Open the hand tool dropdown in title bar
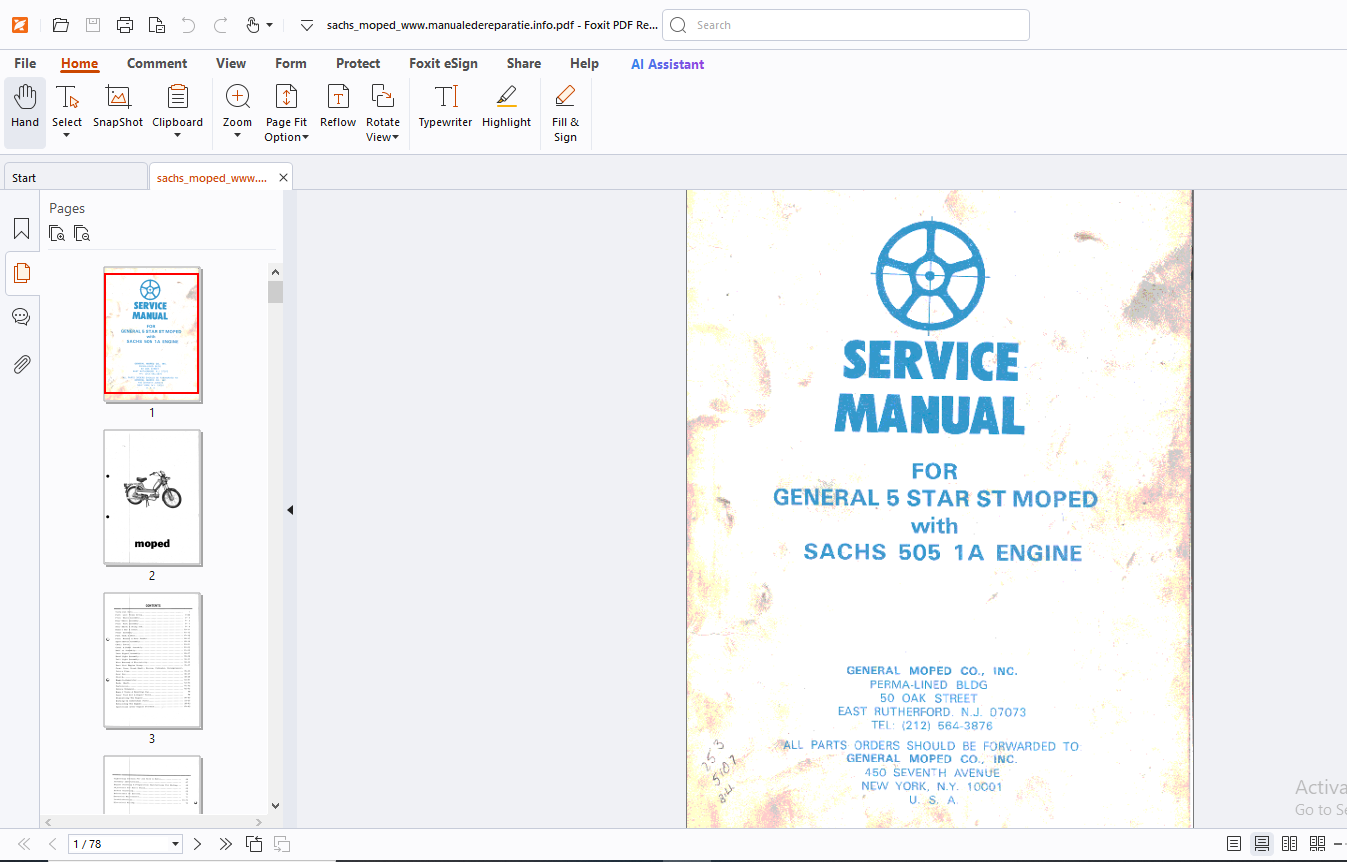This screenshot has width=1347, height=862. click(269, 26)
